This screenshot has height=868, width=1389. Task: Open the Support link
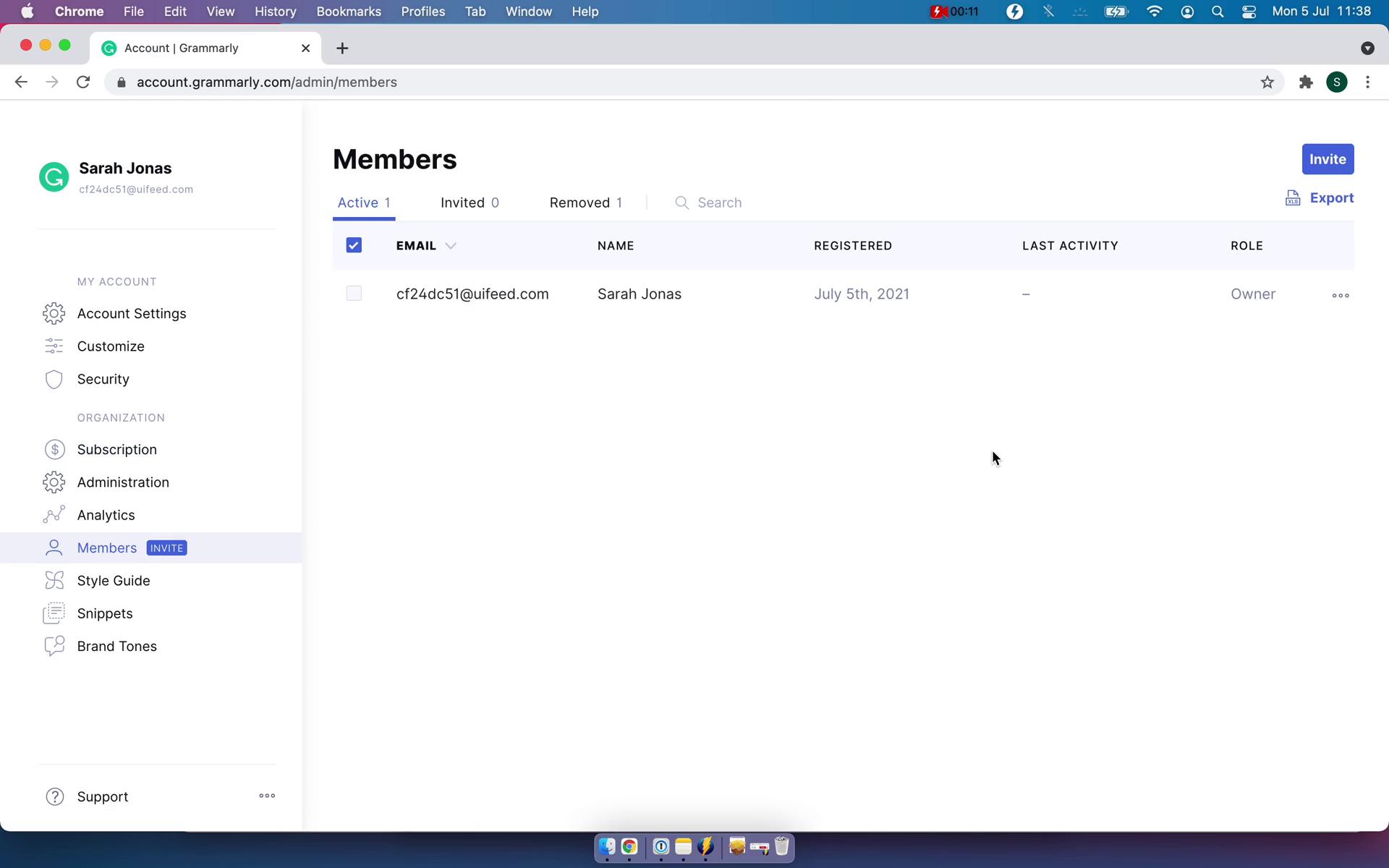pos(103,796)
